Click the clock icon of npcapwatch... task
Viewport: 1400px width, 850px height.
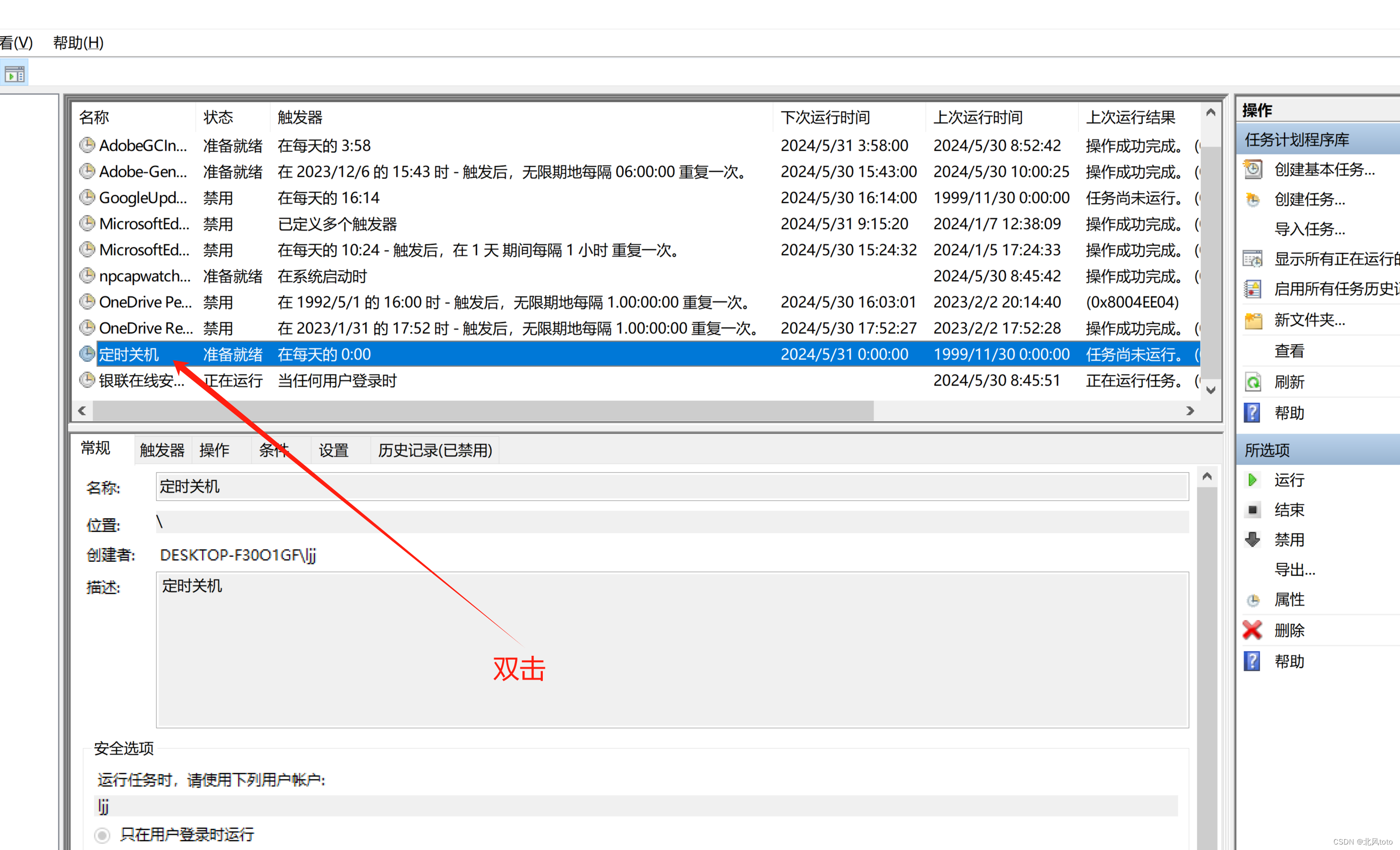(87, 276)
